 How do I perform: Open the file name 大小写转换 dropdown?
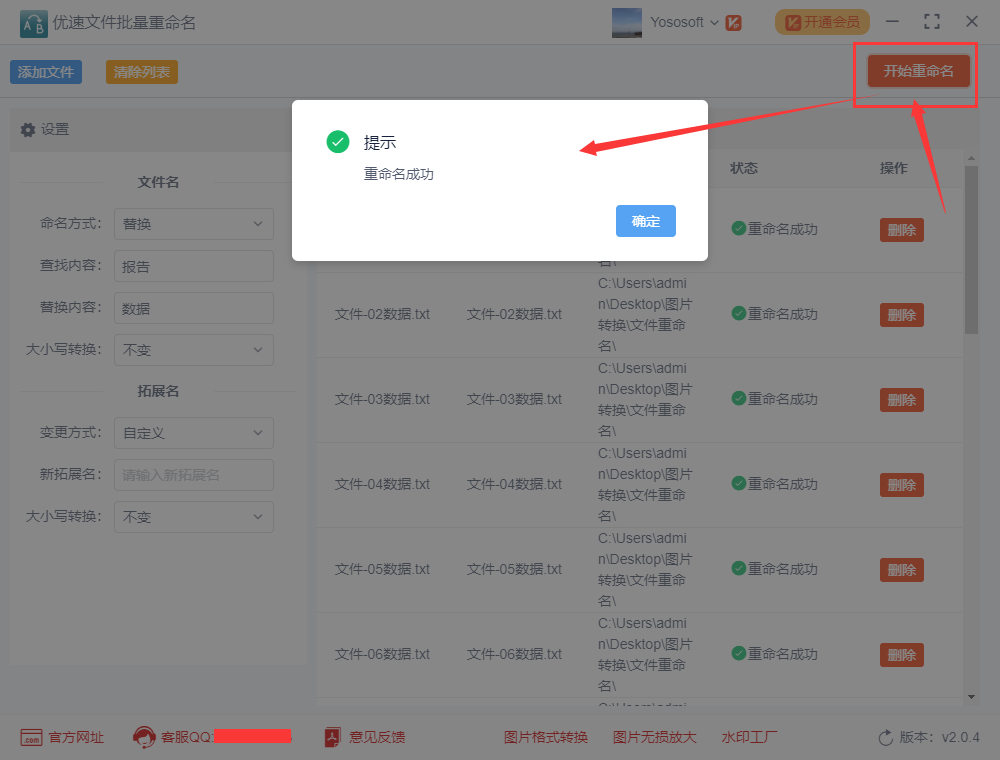click(x=194, y=350)
